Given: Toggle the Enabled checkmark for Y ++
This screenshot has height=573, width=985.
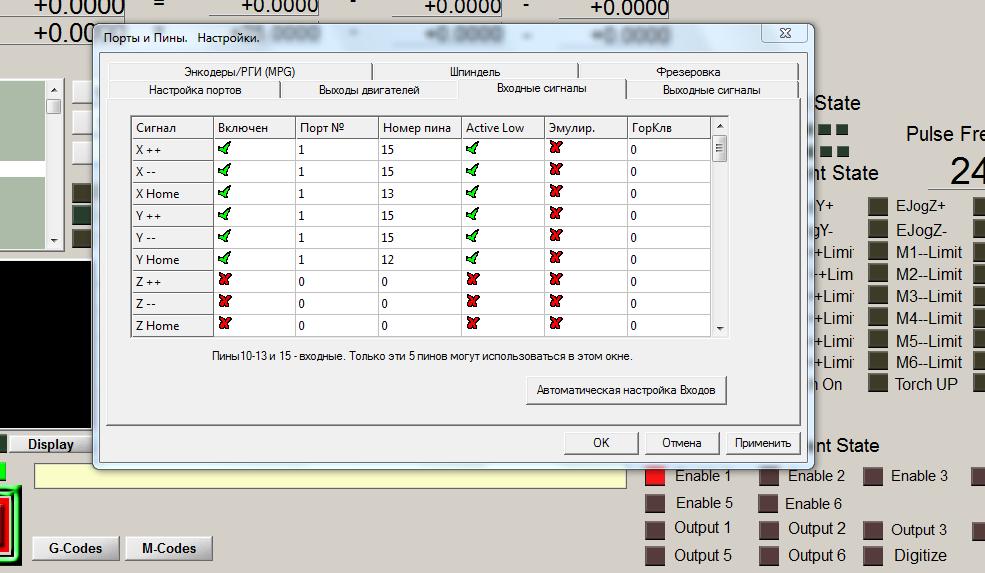Looking at the screenshot, I should tap(224, 214).
